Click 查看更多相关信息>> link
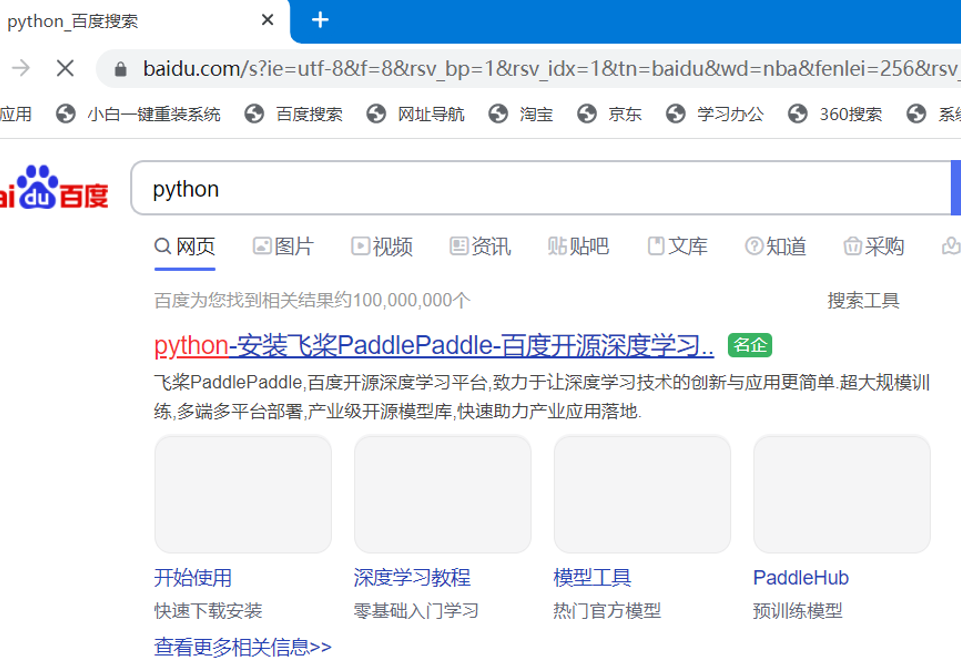This screenshot has width=961, height=660. (x=243, y=647)
